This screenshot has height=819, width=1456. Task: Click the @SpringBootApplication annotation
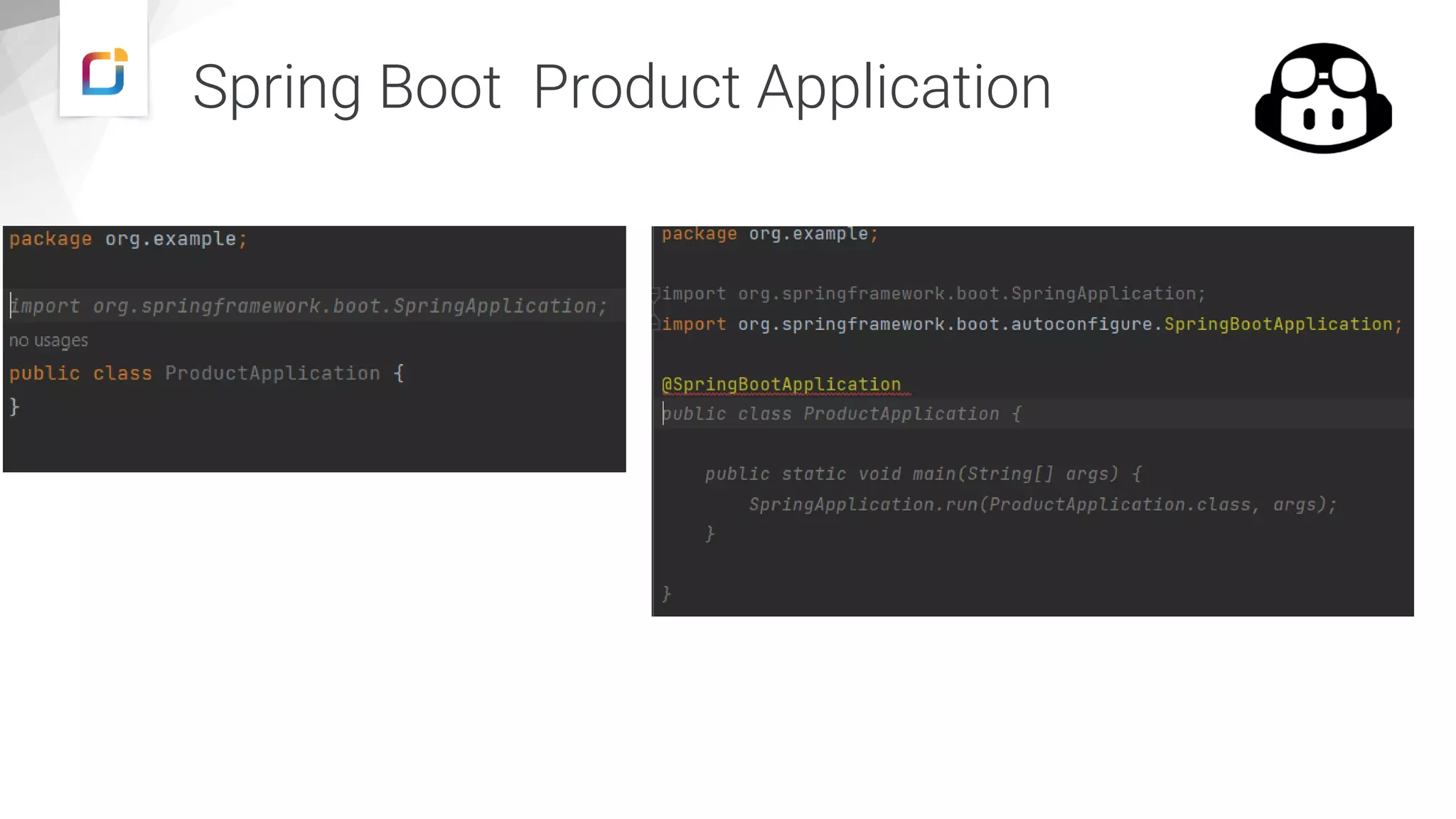pyautogui.click(x=781, y=385)
